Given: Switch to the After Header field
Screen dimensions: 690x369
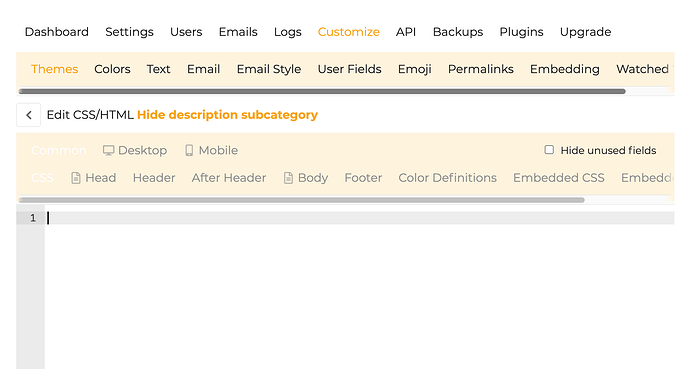Looking at the screenshot, I should pos(229,178).
